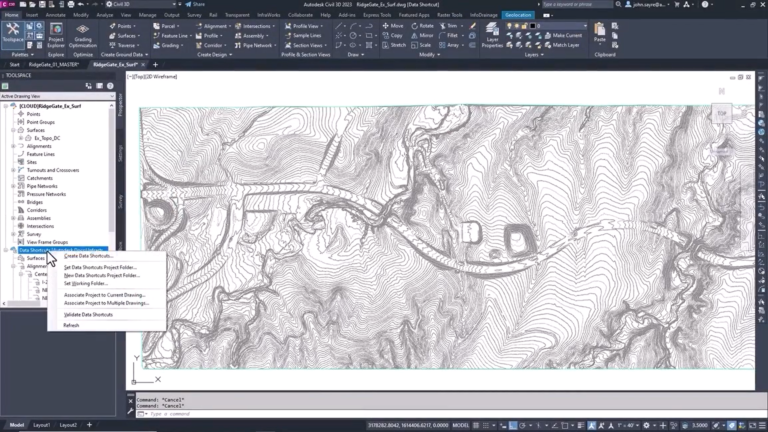The width and height of the screenshot is (768, 432).
Task: Select the Fillet tool
Action: click(x=449, y=35)
